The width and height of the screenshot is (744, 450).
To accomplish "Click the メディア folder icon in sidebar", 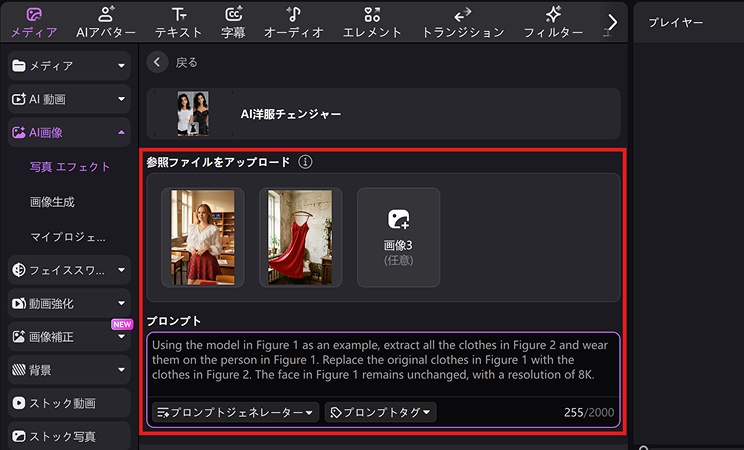I will 19,66.
